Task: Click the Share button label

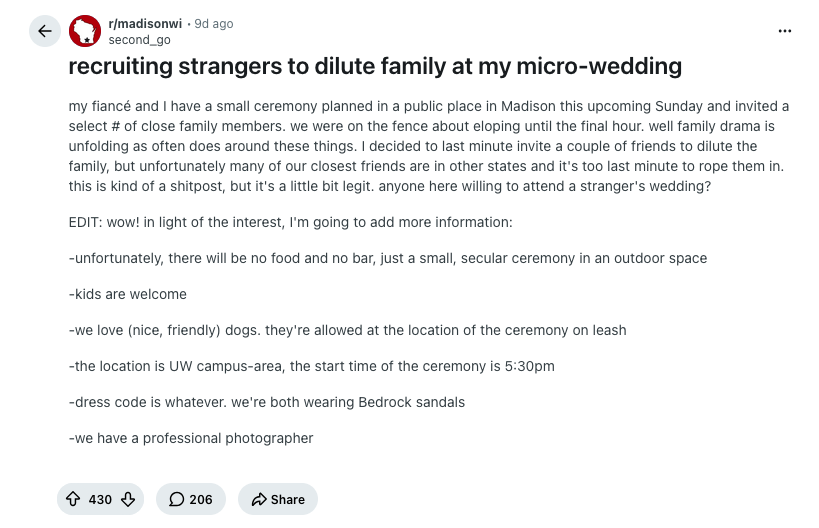Action: coord(287,500)
